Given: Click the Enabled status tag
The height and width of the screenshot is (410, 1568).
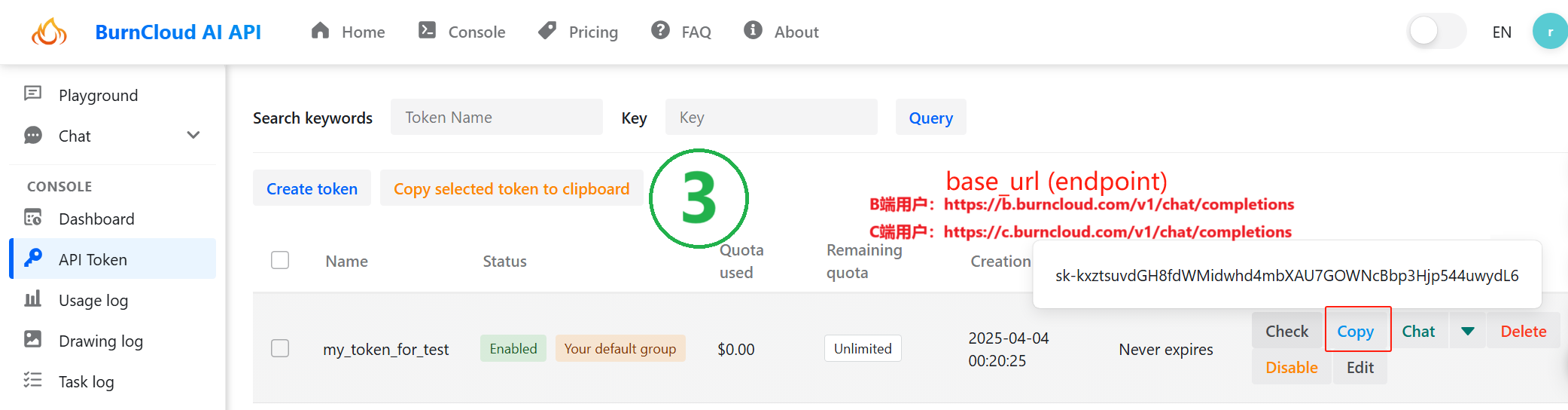Looking at the screenshot, I should (x=513, y=348).
